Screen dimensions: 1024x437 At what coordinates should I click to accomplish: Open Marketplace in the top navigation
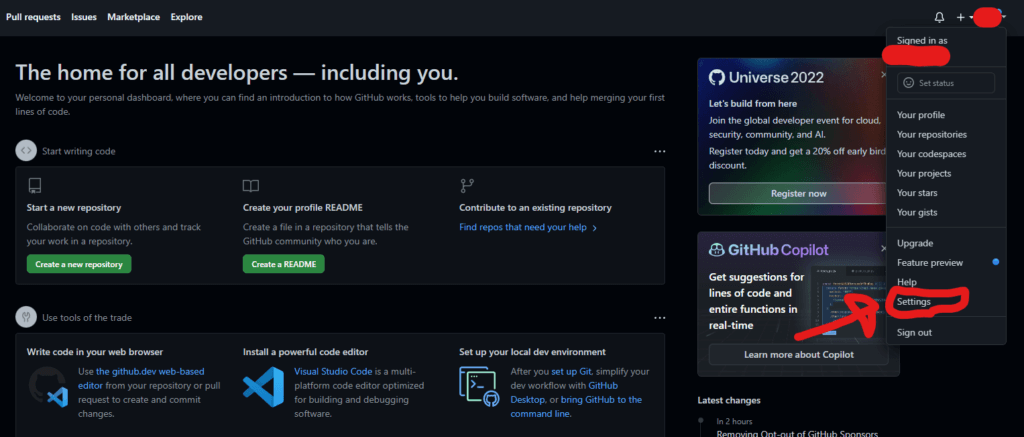click(134, 17)
